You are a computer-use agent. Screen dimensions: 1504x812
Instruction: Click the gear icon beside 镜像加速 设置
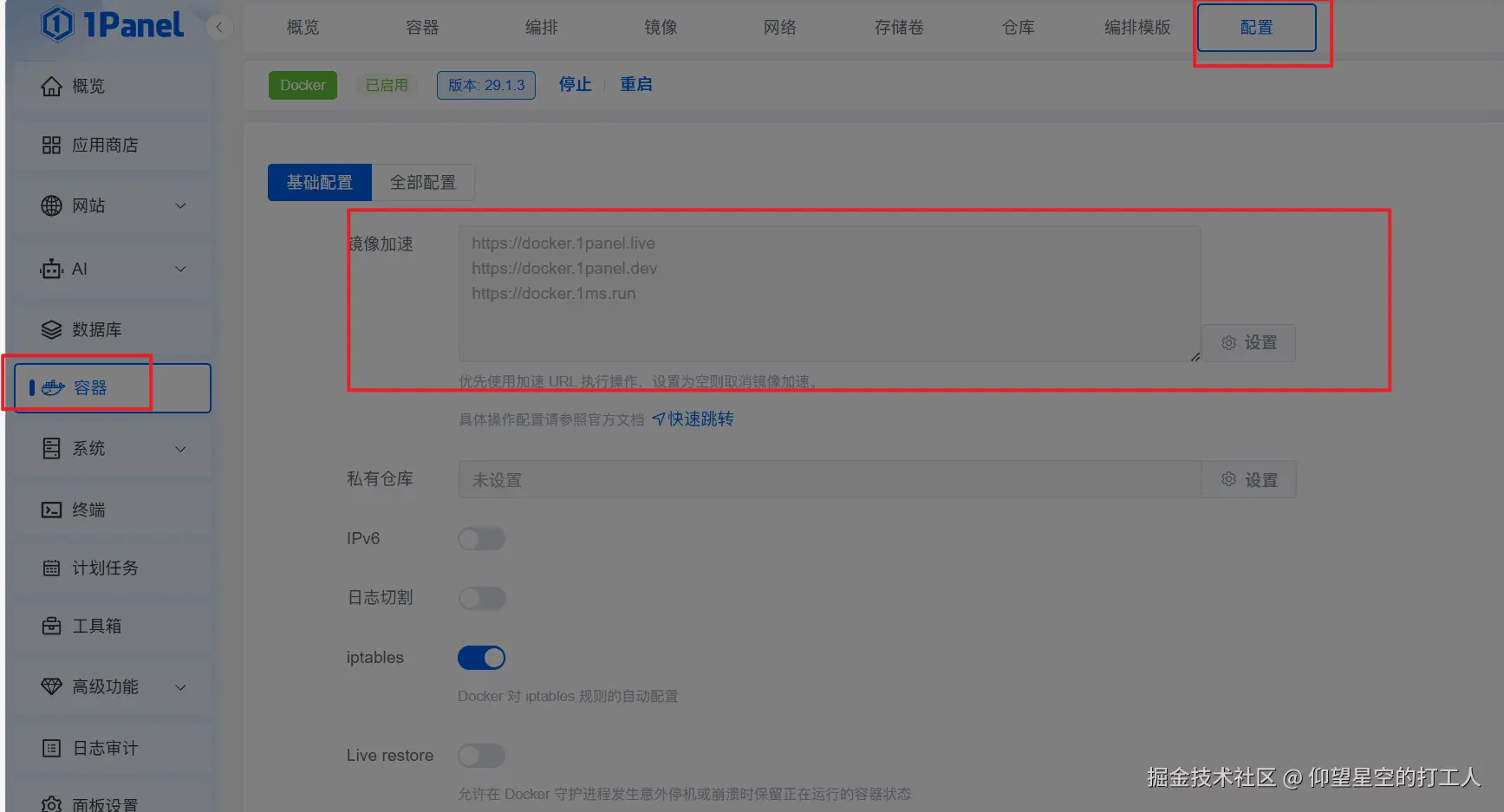coord(1229,343)
